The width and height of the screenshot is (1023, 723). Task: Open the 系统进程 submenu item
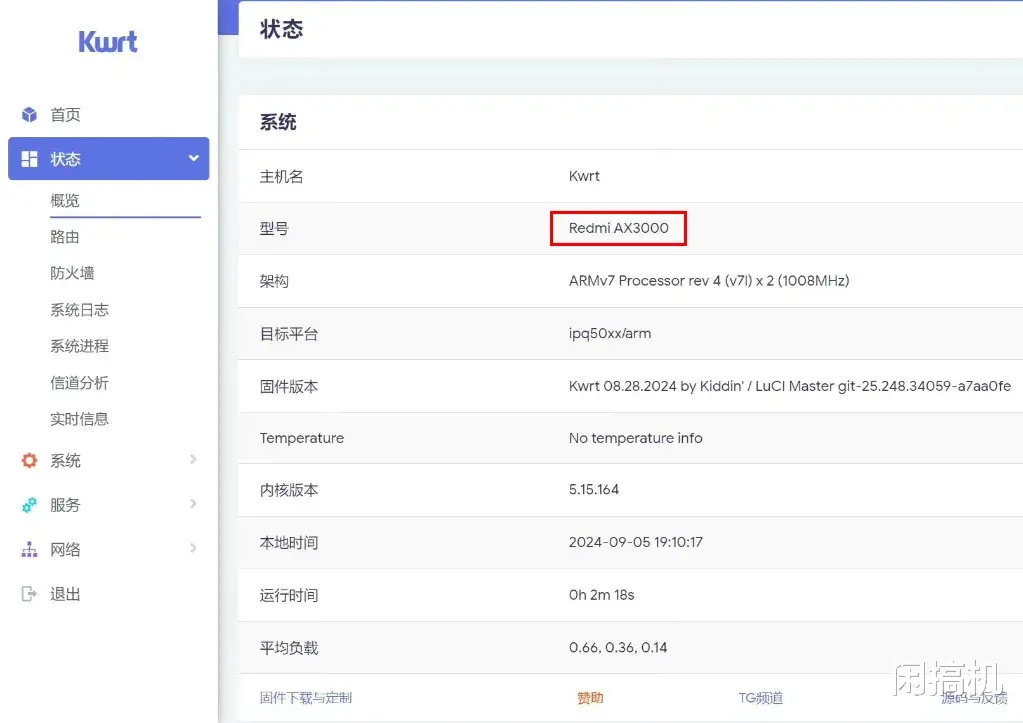(80, 346)
